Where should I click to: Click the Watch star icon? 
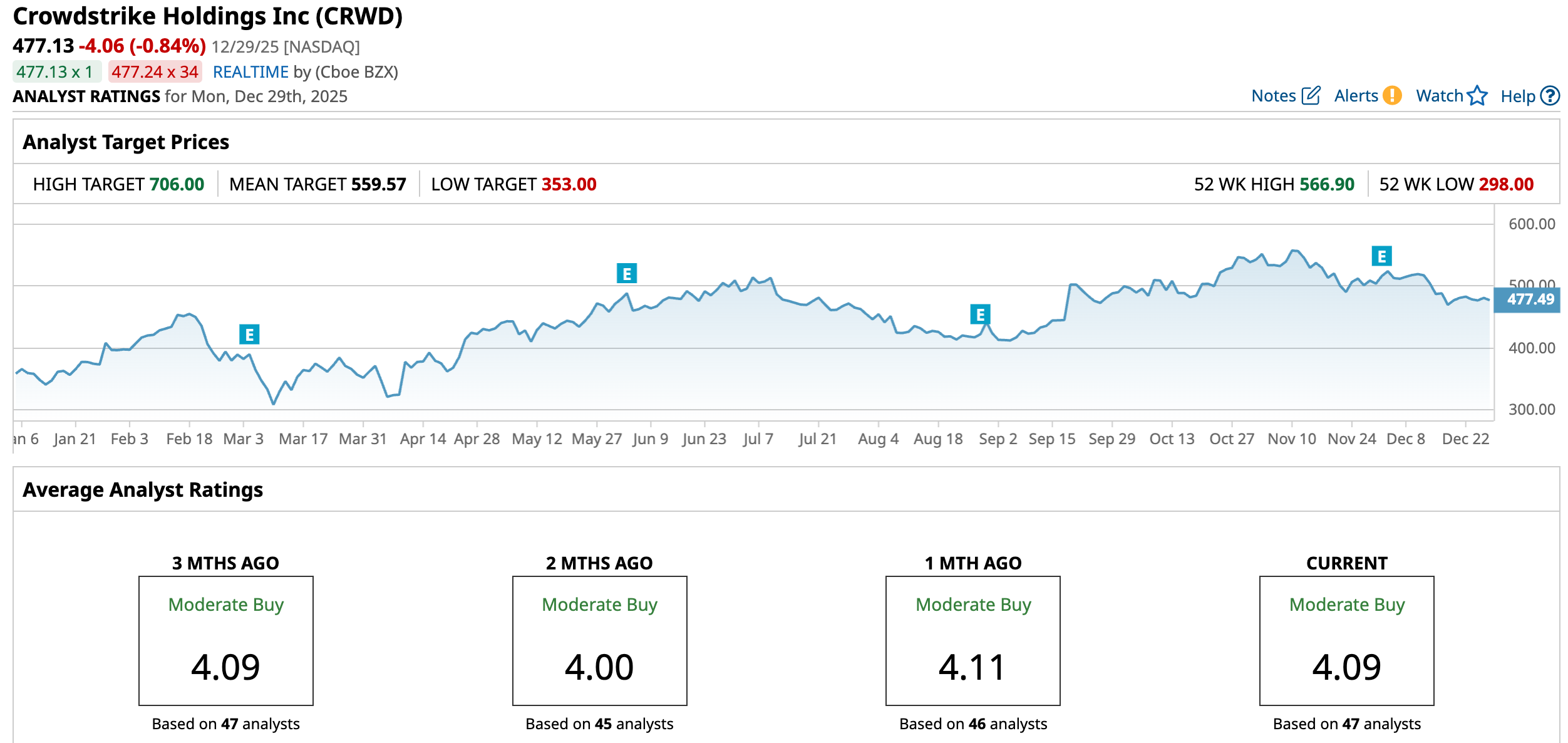1477,96
